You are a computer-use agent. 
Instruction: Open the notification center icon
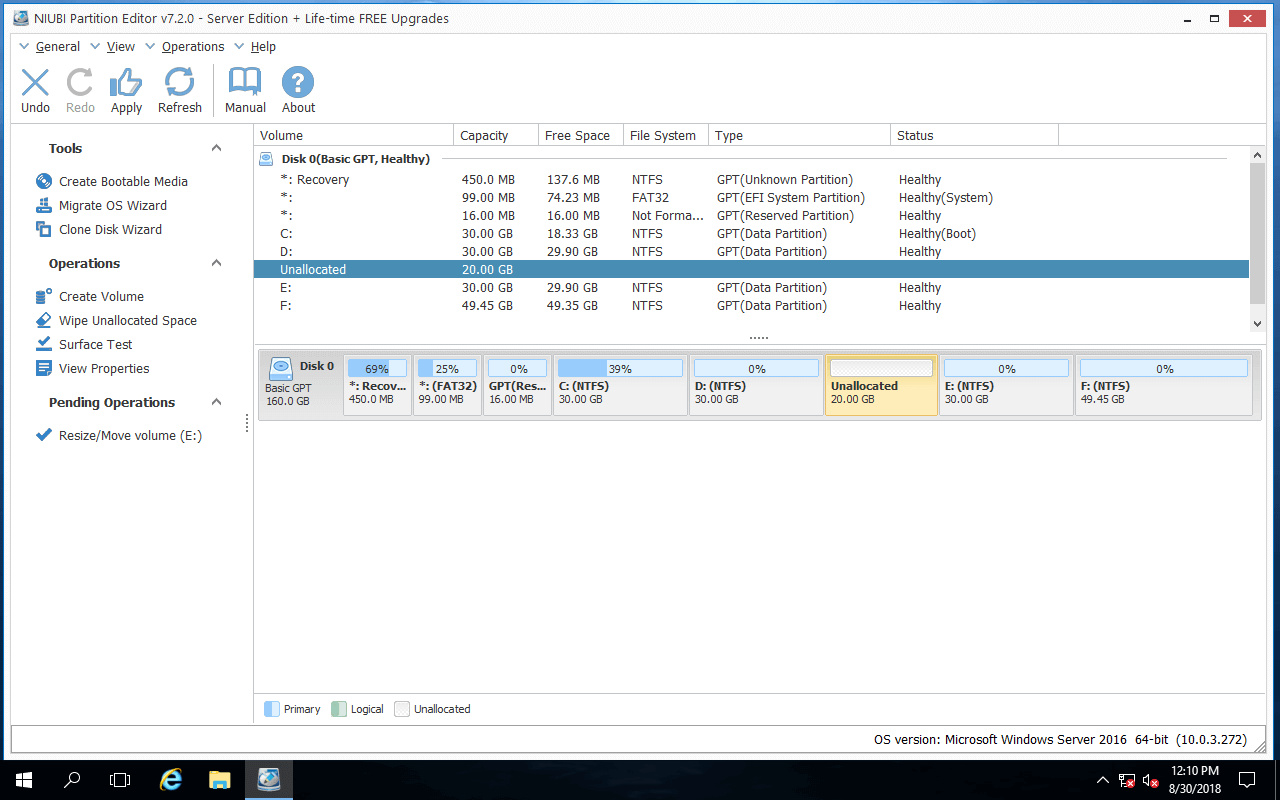[x=1247, y=779]
